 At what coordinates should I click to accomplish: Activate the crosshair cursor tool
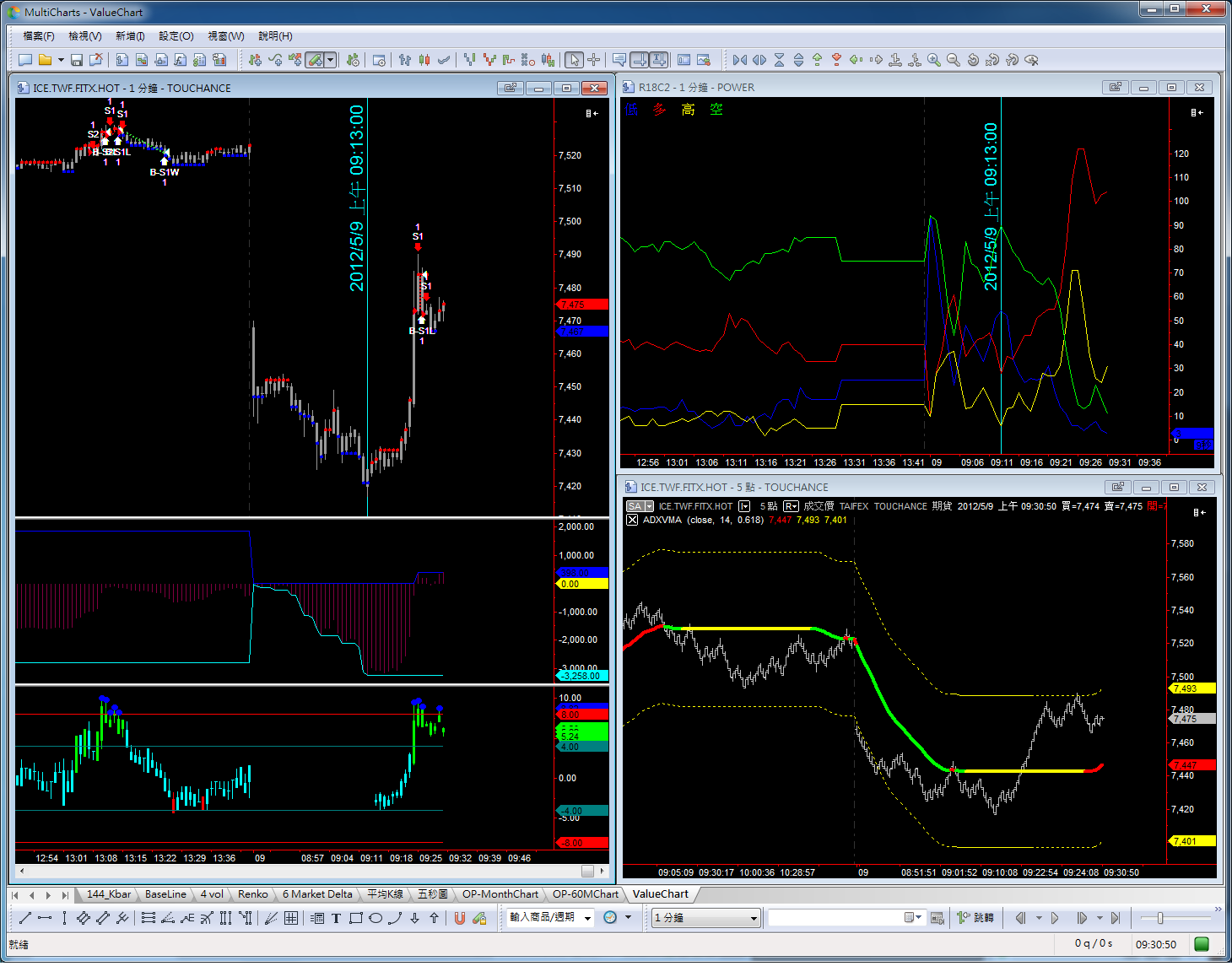click(593, 60)
